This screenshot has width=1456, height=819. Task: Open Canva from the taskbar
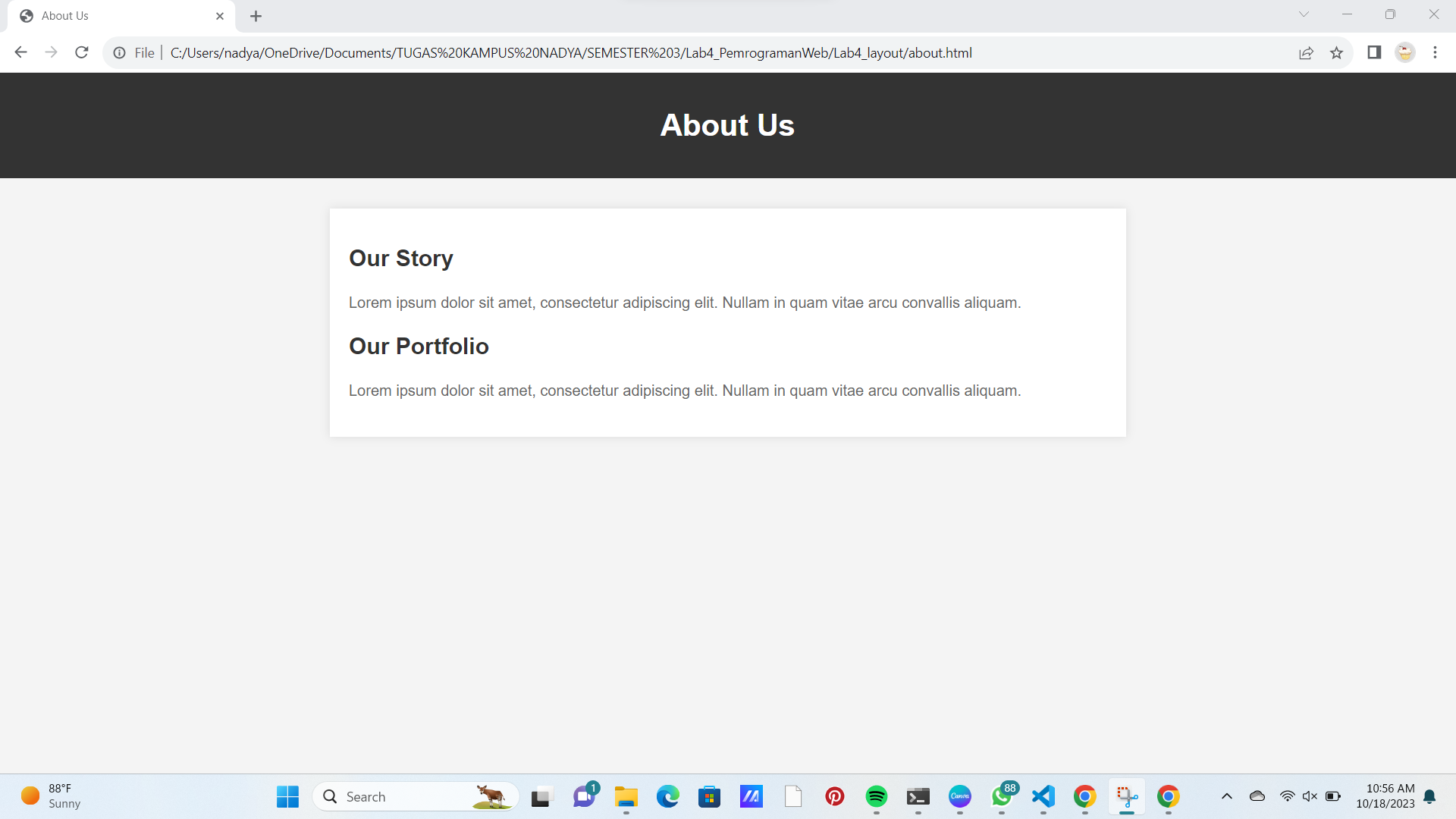coord(959,796)
